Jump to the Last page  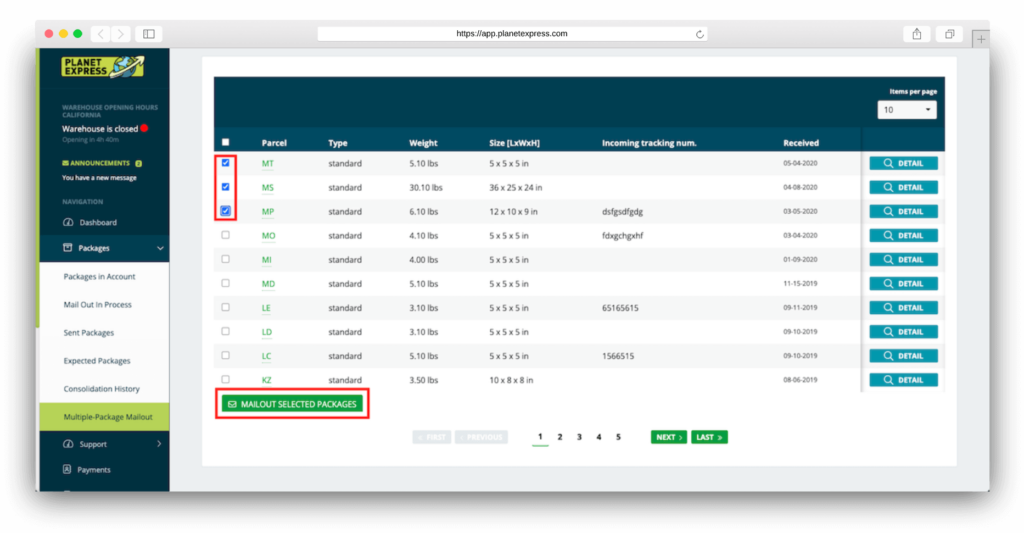709,438
